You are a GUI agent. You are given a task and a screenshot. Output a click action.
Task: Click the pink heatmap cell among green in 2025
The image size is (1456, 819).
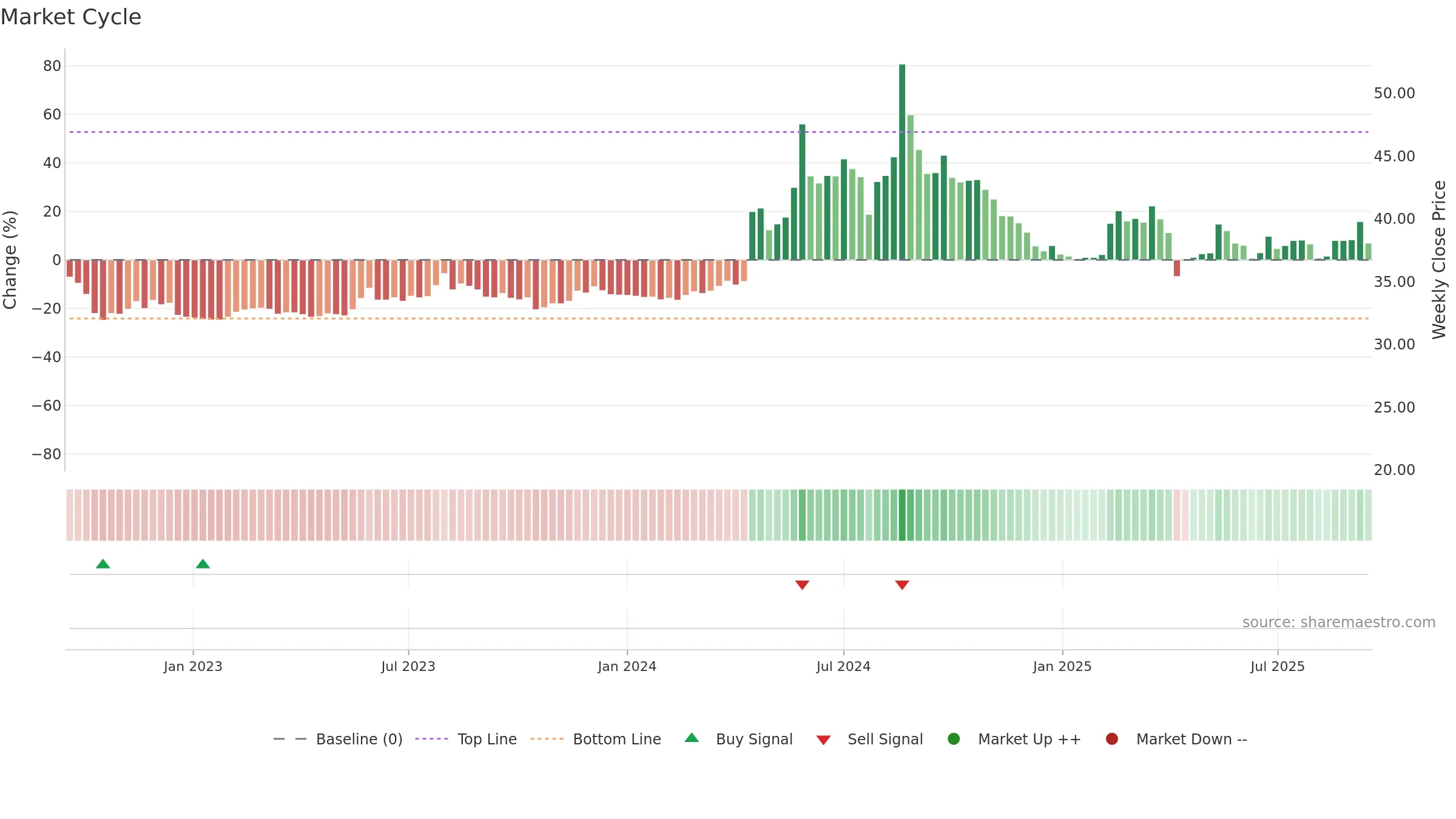point(1177,515)
